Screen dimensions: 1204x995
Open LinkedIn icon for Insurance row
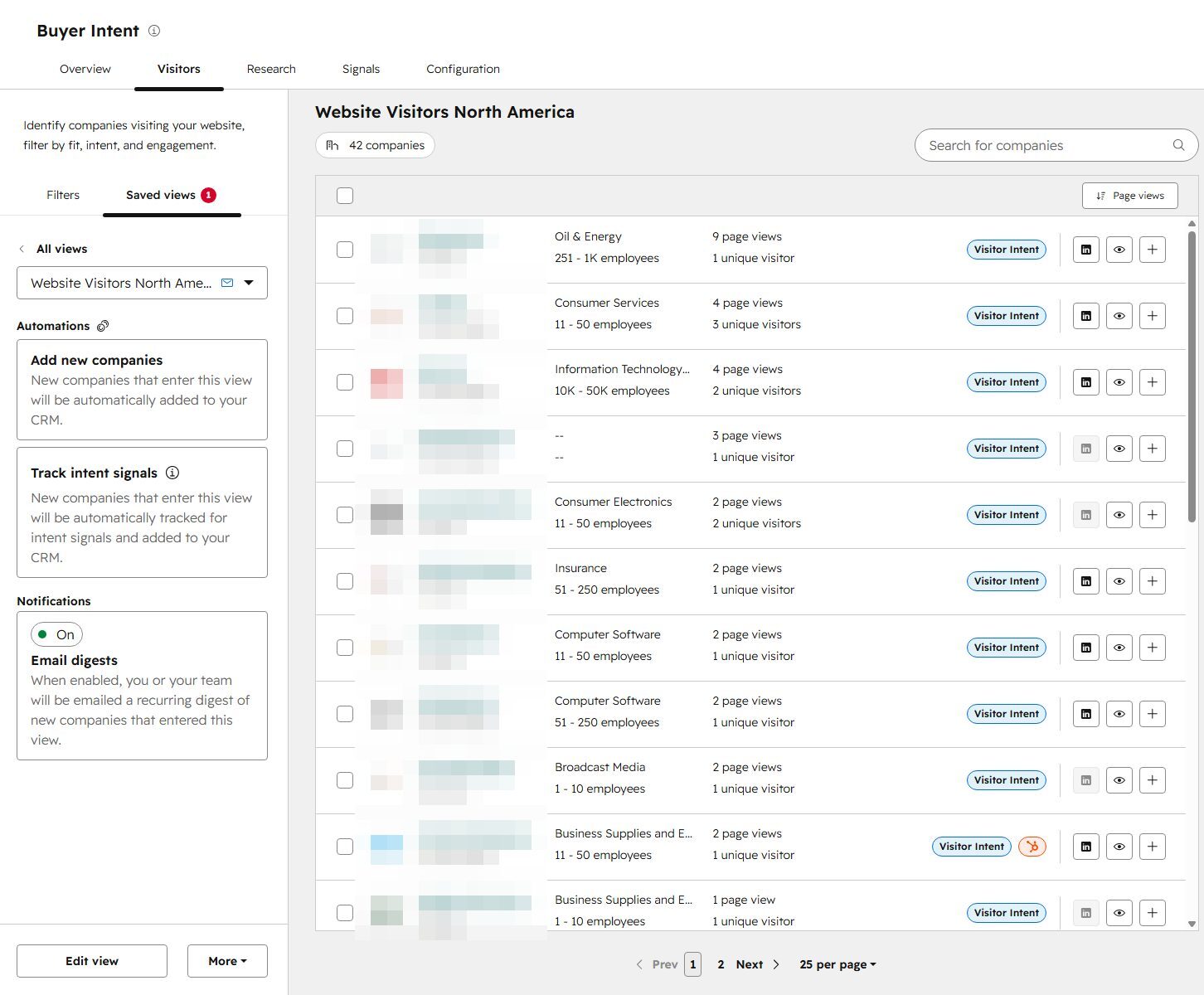[1086, 581]
